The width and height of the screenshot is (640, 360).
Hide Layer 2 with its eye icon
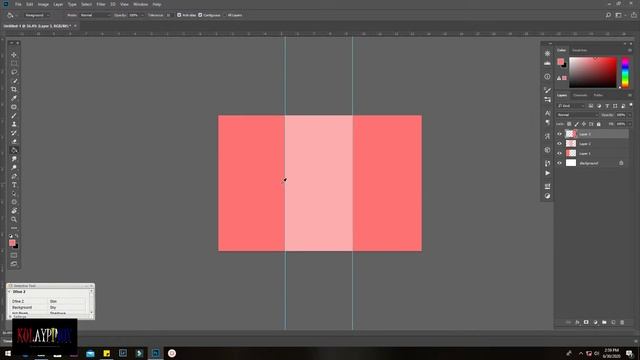pos(560,144)
